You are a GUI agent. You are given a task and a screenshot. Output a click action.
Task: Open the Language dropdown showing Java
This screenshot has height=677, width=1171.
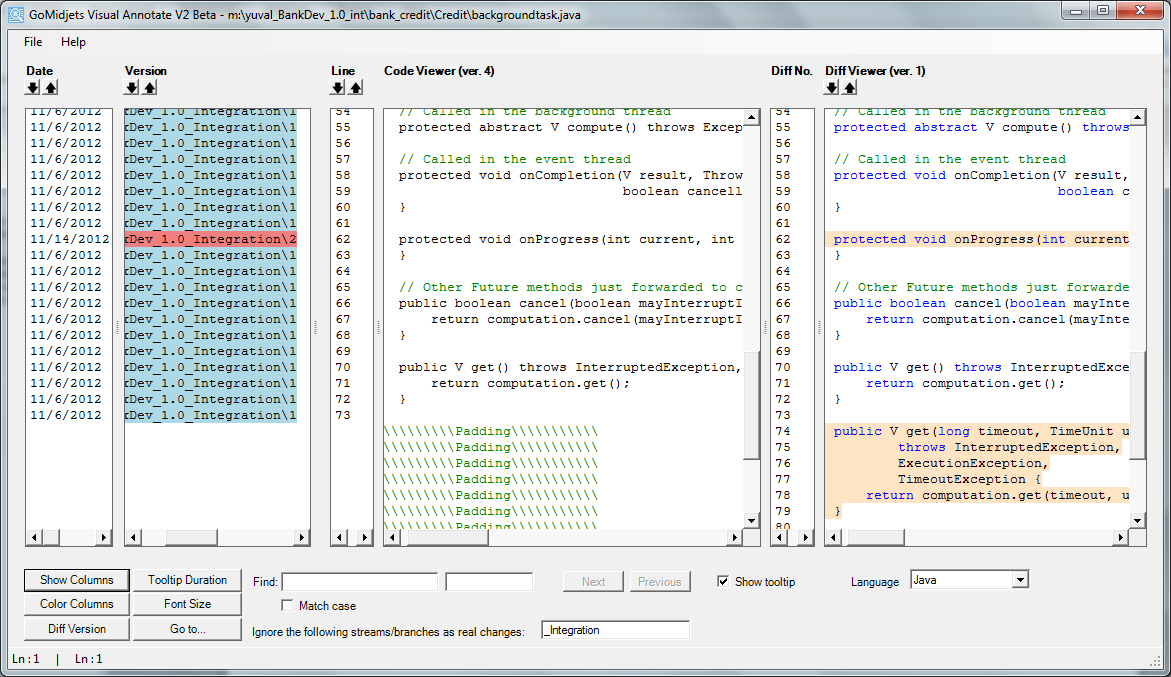1019,580
